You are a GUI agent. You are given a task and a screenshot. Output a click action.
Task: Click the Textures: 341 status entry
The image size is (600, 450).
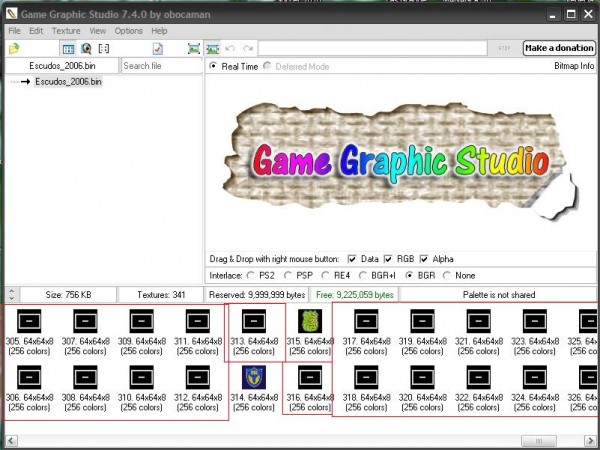coord(161,295)
